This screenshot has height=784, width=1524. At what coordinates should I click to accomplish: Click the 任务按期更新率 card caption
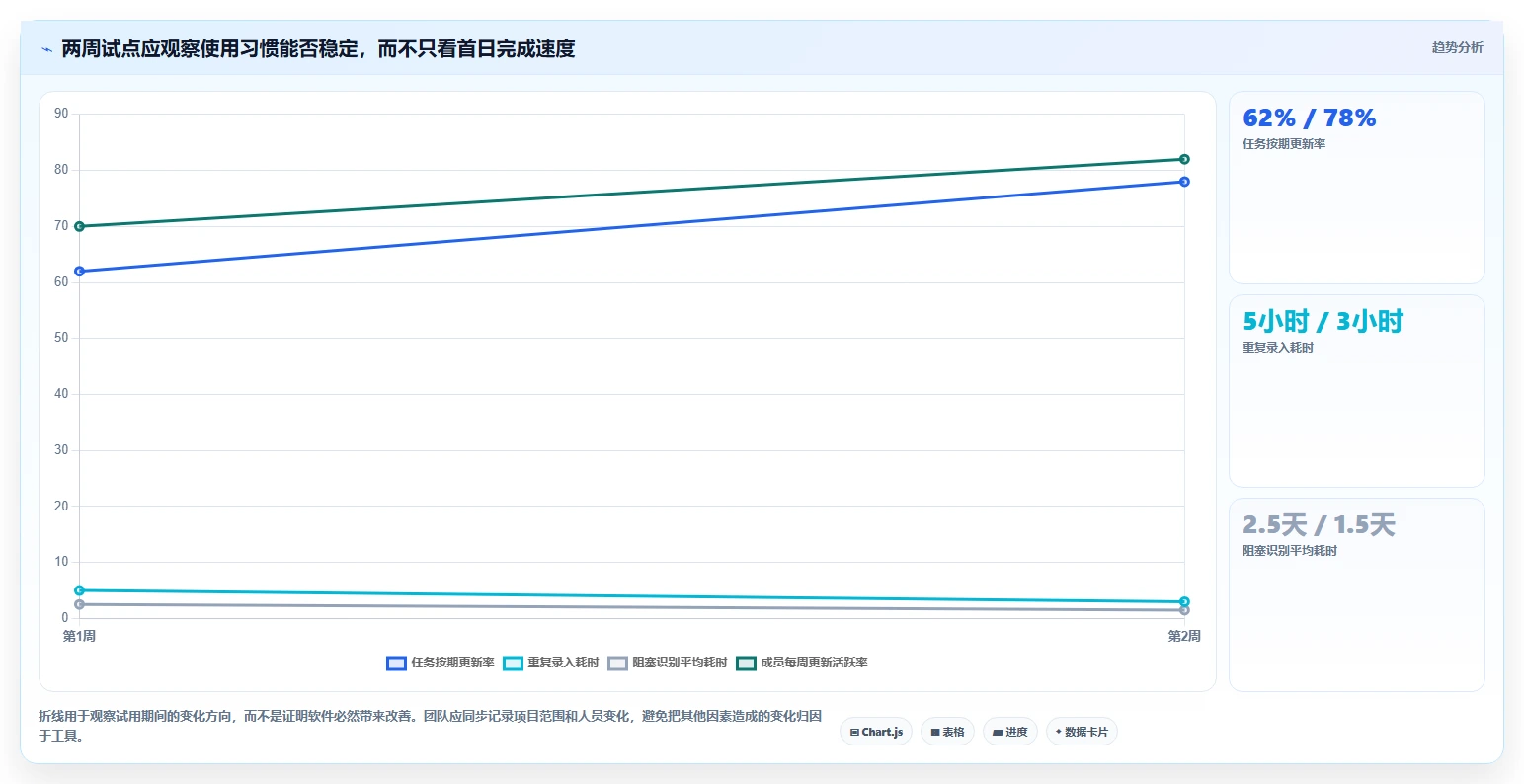pos(1284,144)
